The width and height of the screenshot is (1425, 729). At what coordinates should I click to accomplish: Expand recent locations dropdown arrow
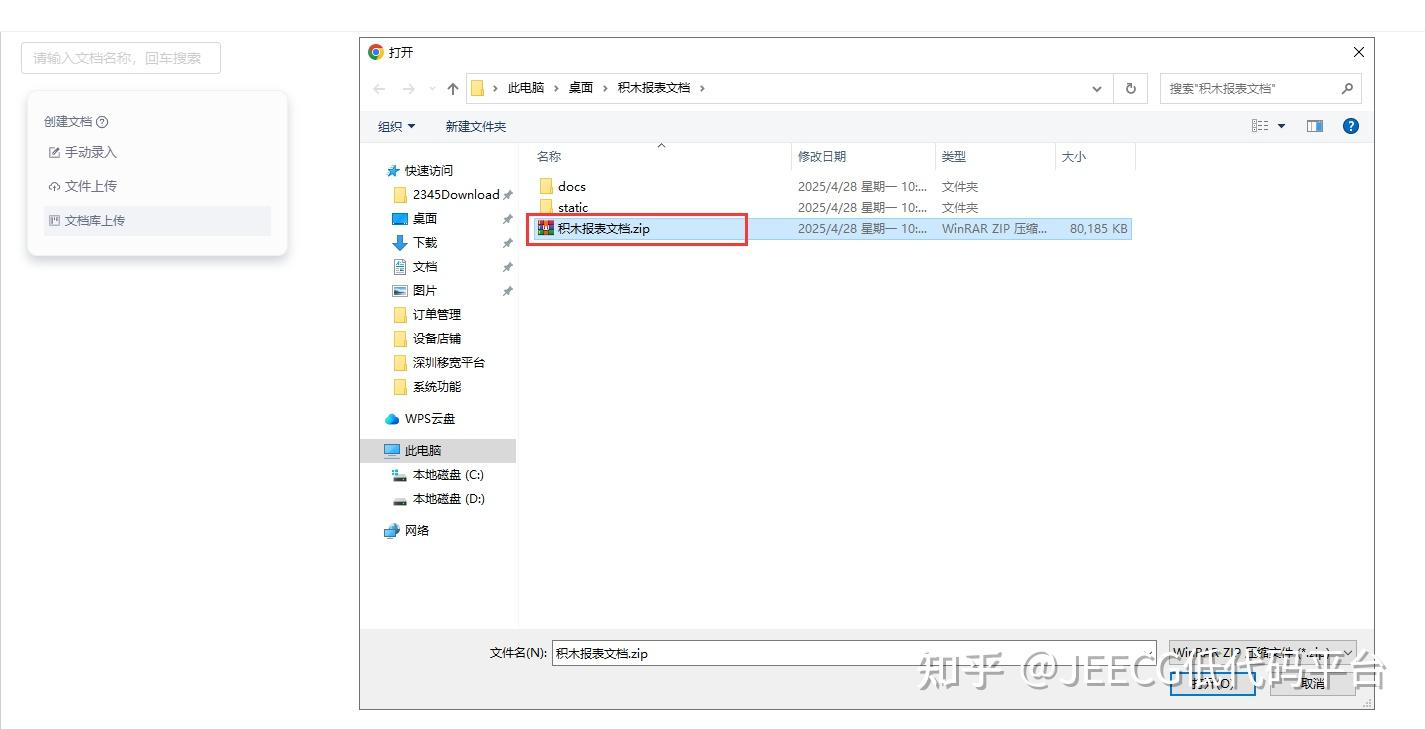coord(432,88)
